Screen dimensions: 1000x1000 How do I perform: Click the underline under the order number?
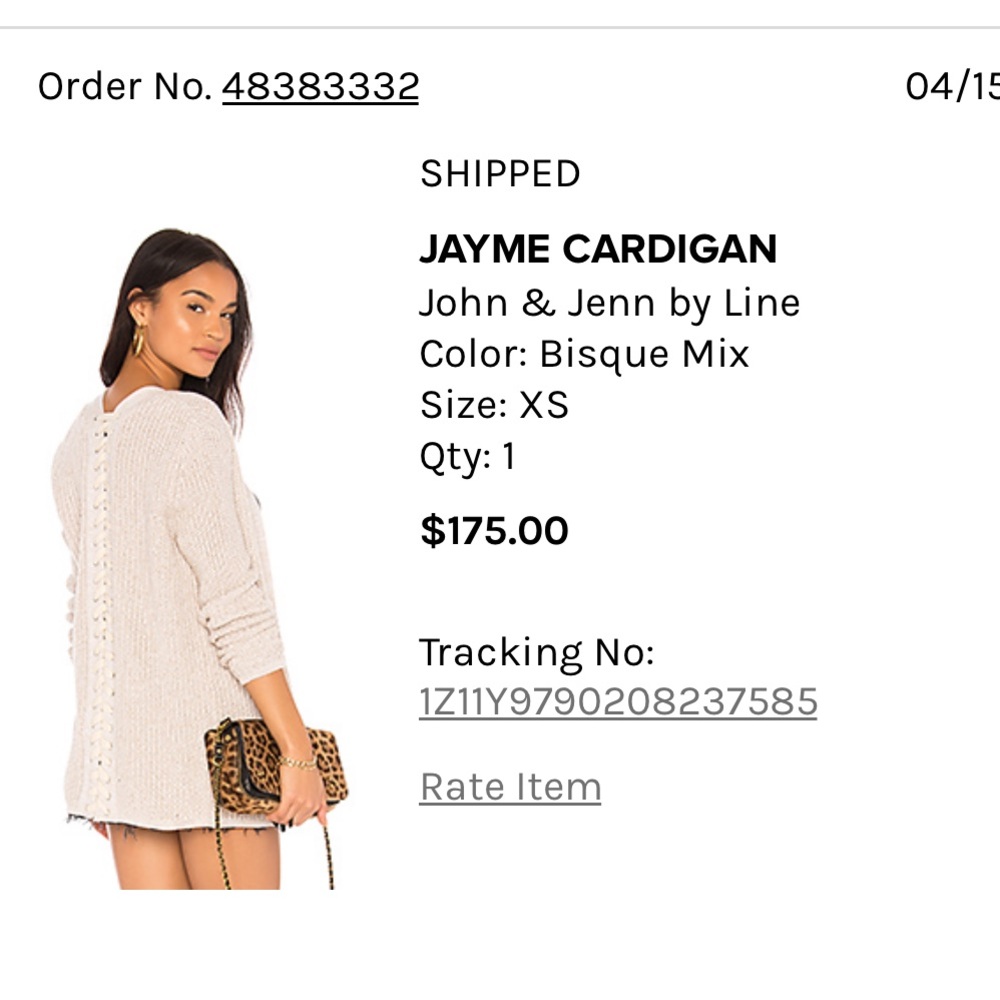pos(320,106)
